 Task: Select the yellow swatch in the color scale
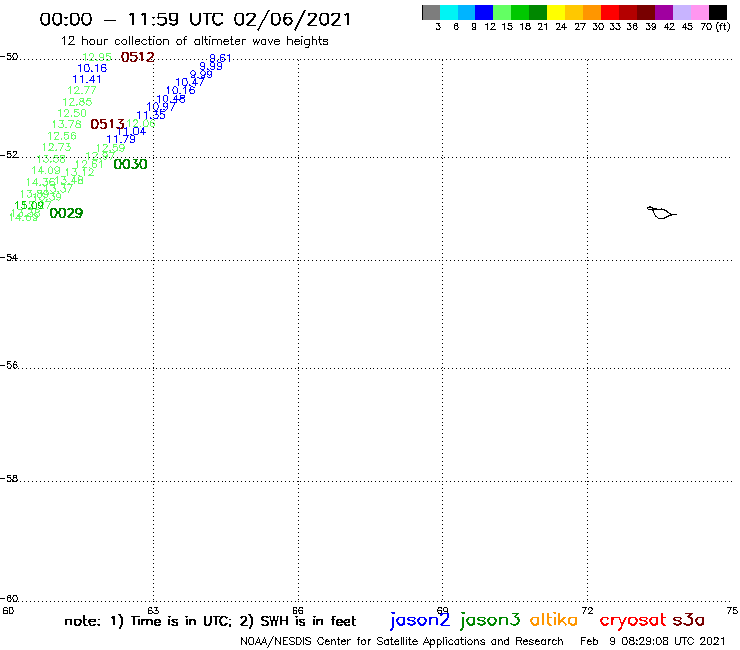[556, 12]
